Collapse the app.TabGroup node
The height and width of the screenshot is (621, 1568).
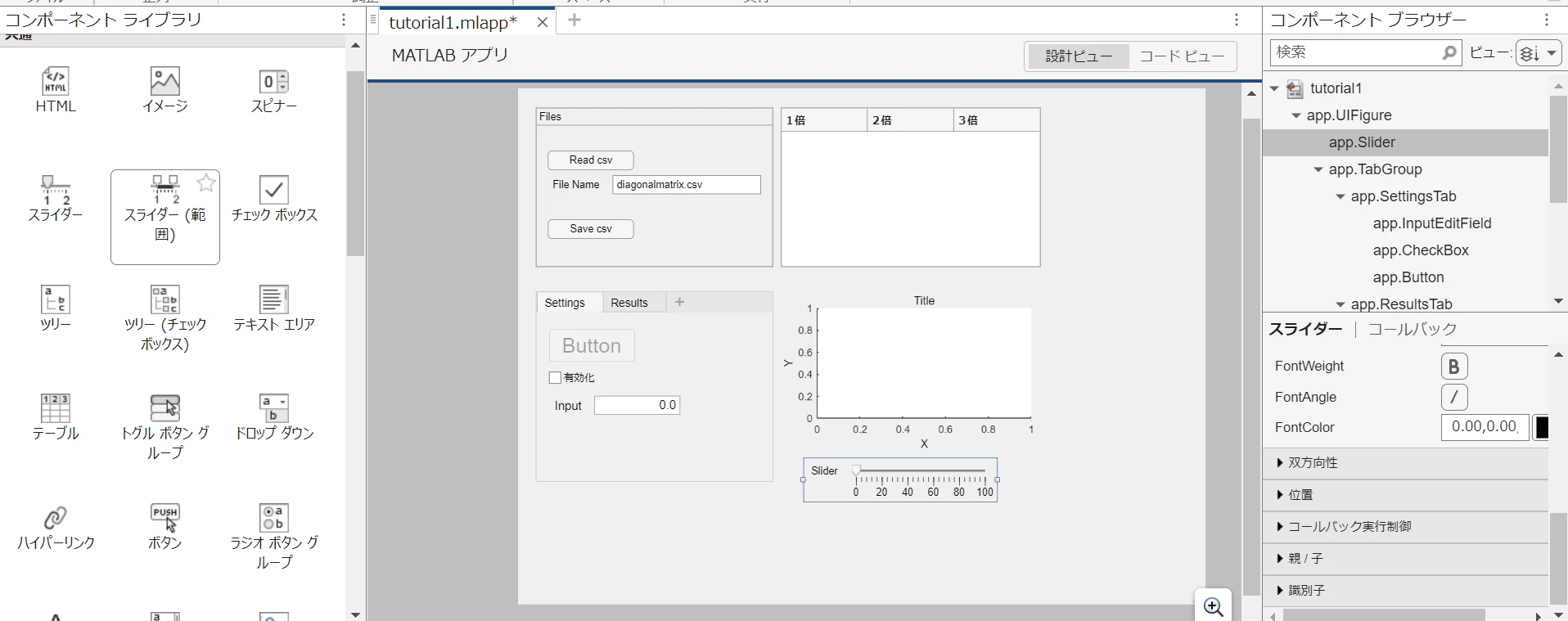[1318, 169]
